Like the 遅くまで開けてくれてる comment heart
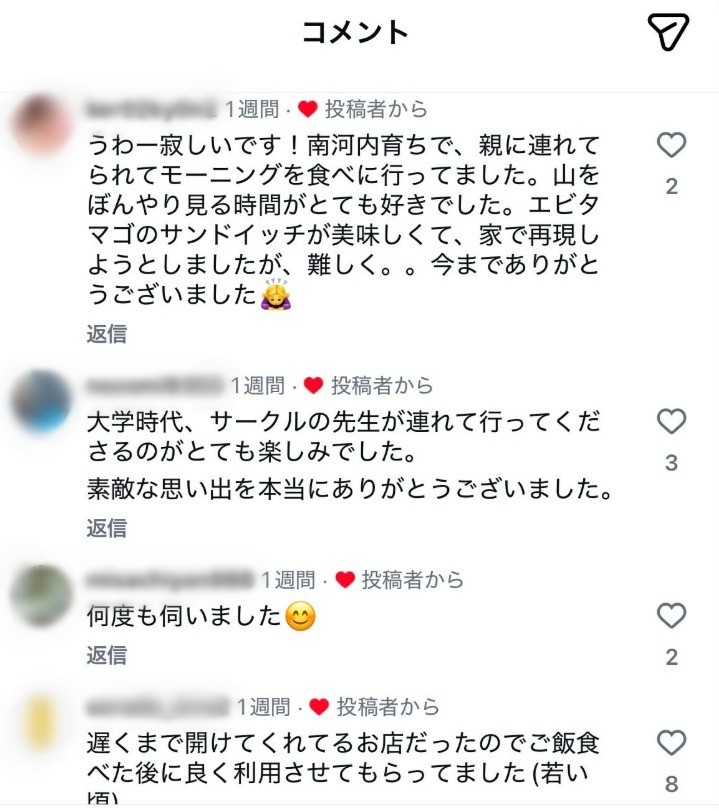This screenshot has height=811, width=719. (671, 743)
